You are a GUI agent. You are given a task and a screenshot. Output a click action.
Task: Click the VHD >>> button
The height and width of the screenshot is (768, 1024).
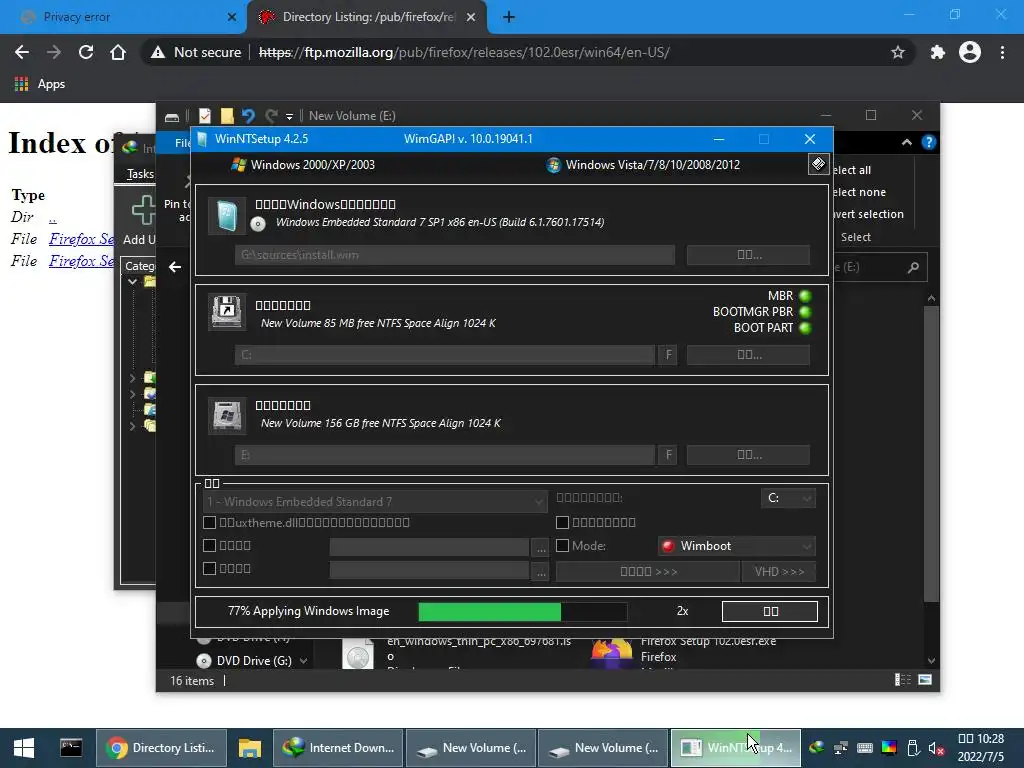point(778,571)
